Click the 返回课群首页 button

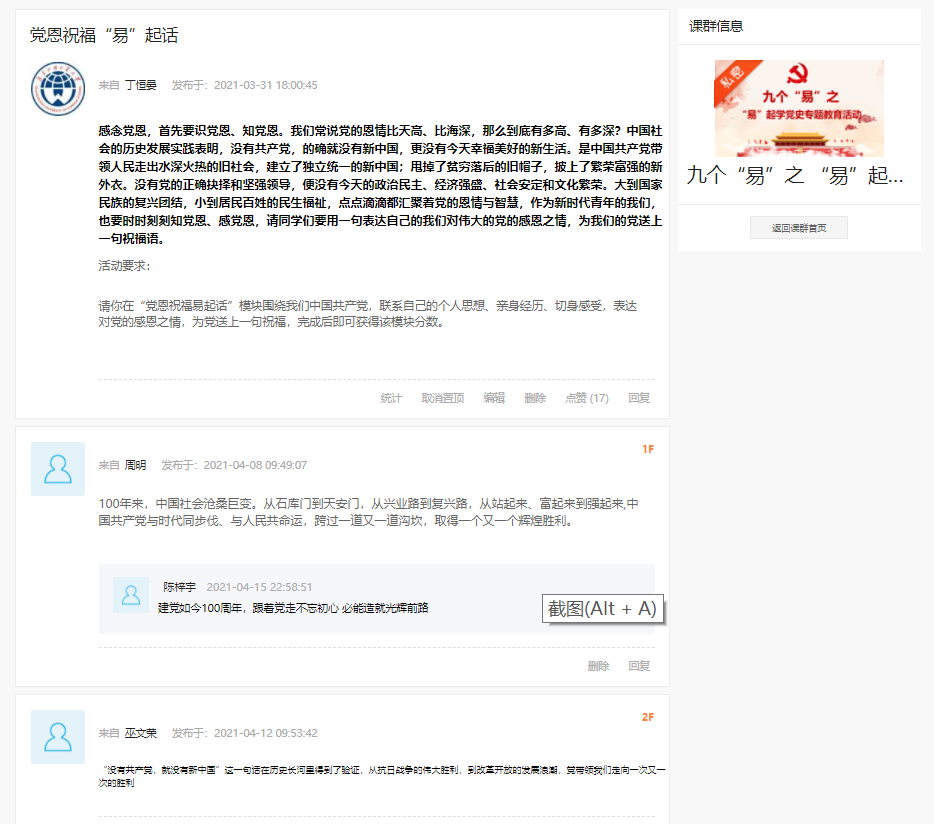[799, 228]
